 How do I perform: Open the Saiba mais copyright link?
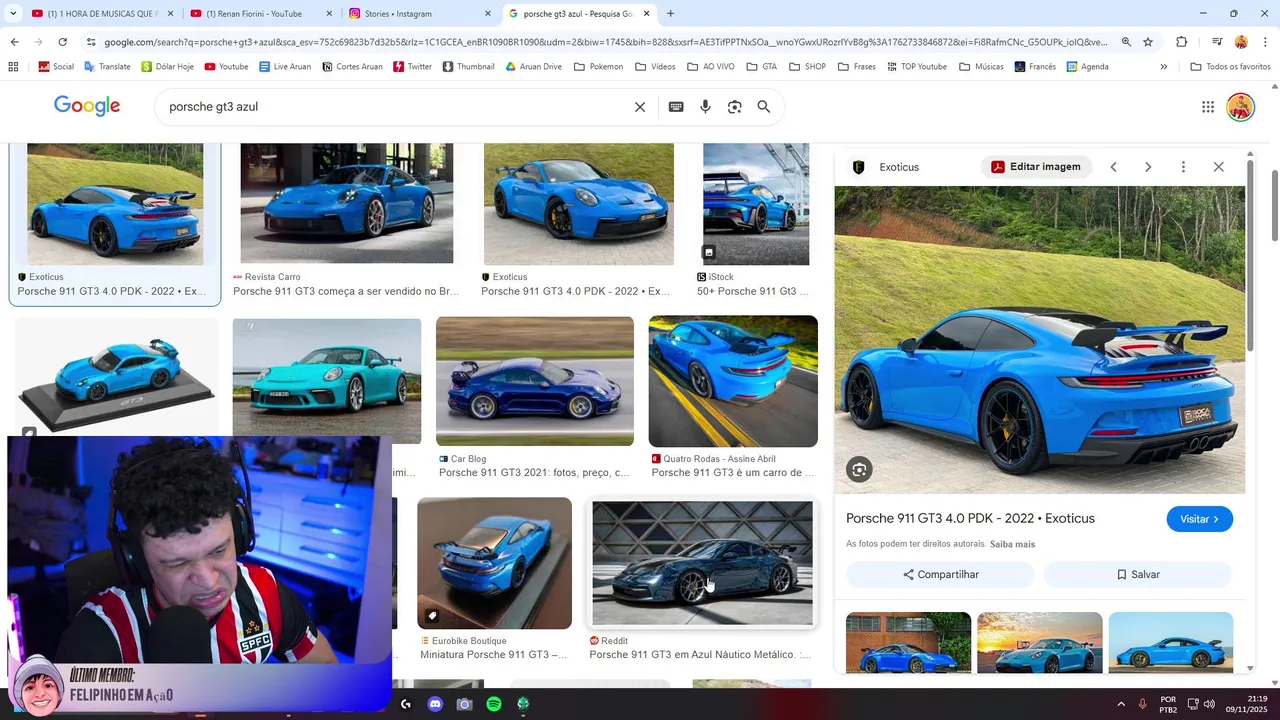[1012, 544]
